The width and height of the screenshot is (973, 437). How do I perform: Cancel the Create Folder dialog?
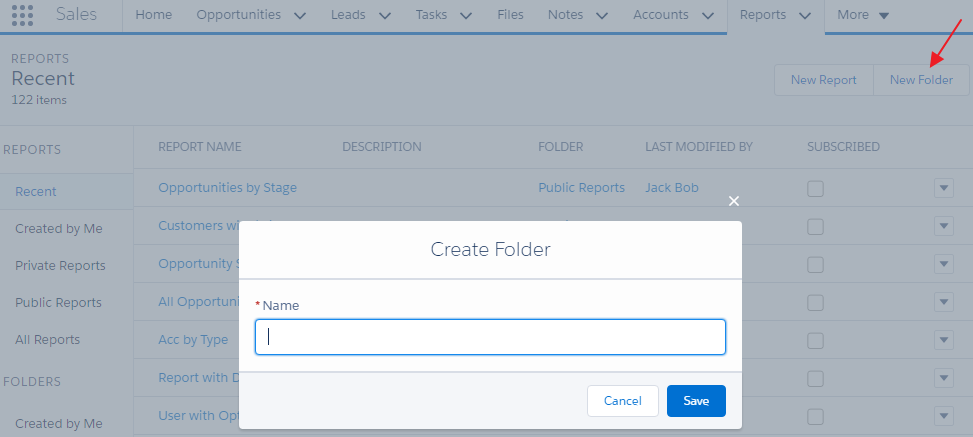[622, 401]
